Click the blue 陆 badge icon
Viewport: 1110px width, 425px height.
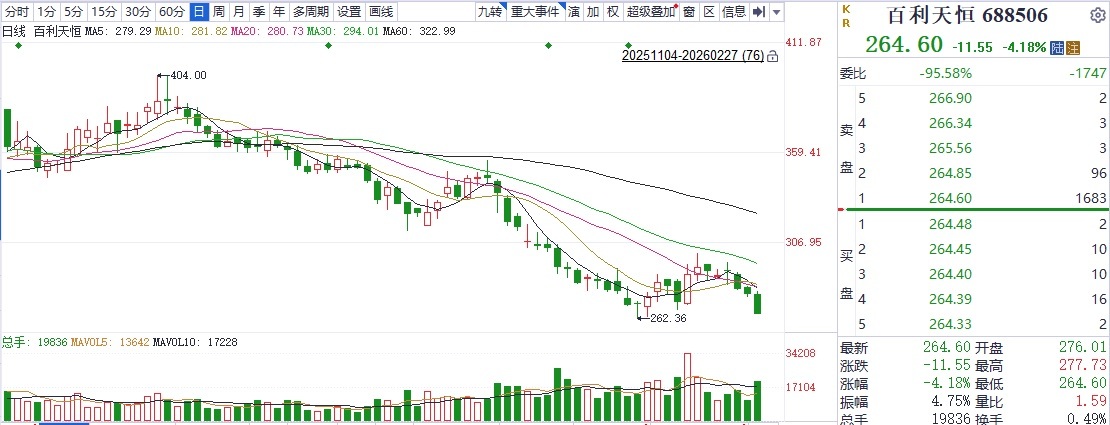(1057, 47)
